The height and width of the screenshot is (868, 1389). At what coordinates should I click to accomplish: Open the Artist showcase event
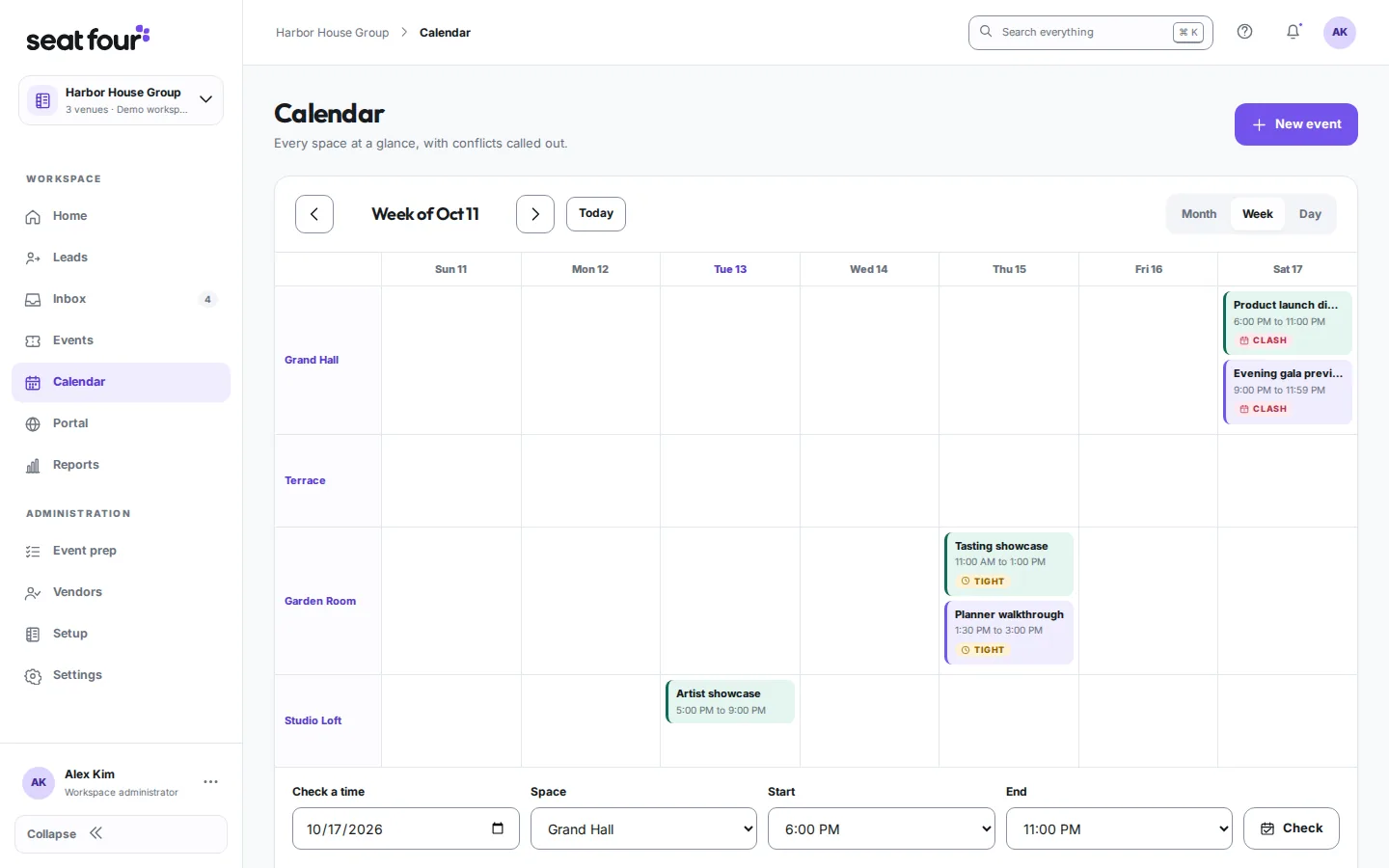point(730,701)
